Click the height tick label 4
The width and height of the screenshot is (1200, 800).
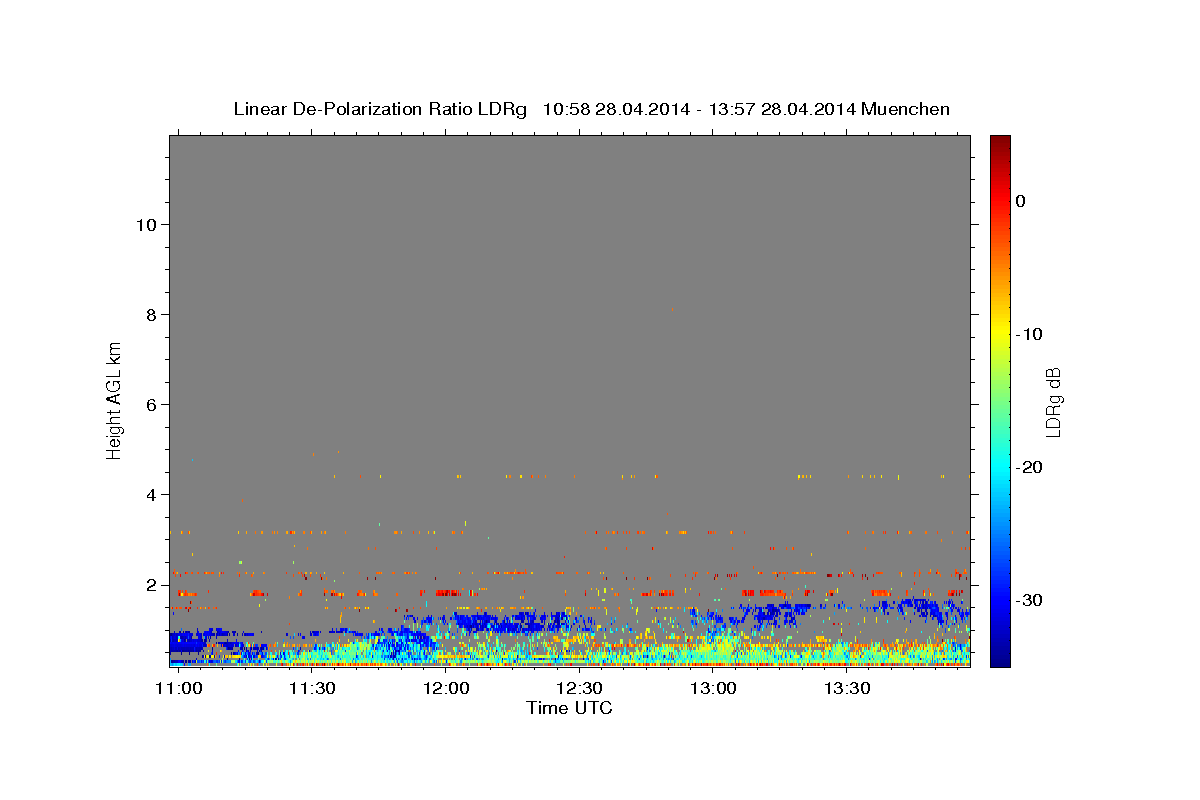(x=152, y=495)
